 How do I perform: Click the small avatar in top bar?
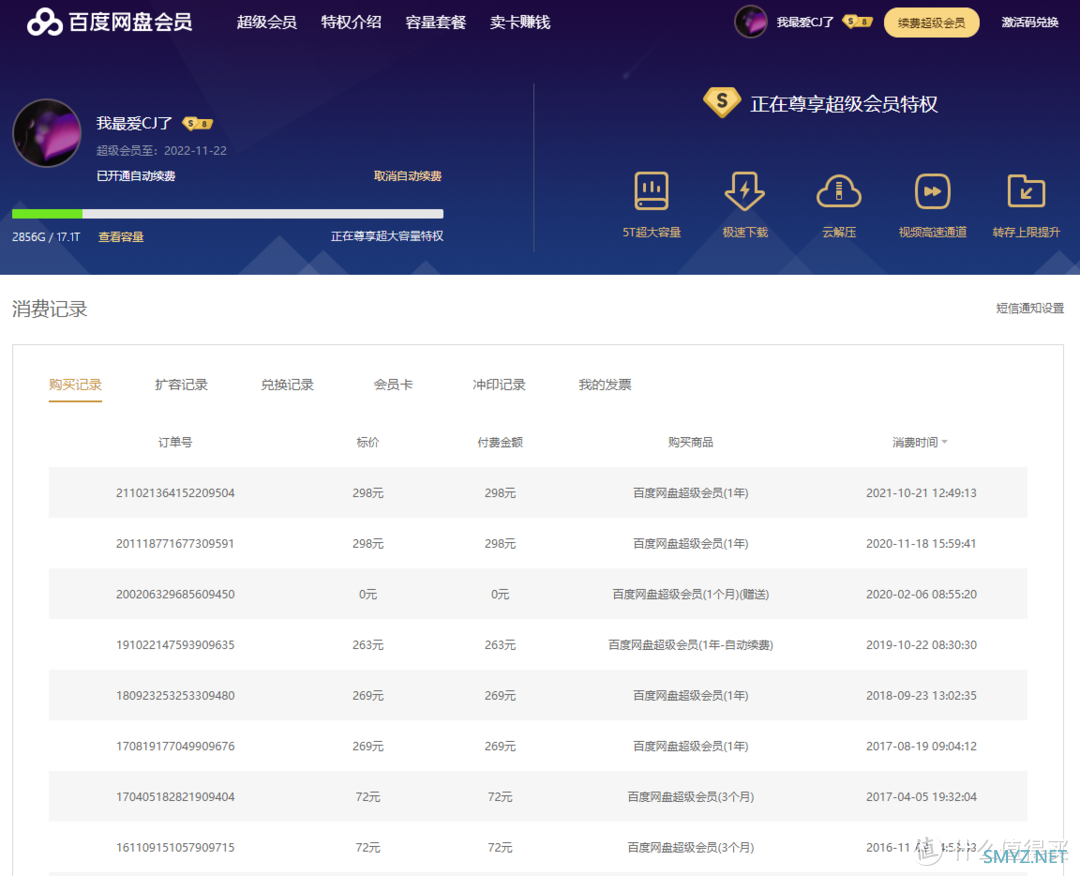click(x=750, y=22)
